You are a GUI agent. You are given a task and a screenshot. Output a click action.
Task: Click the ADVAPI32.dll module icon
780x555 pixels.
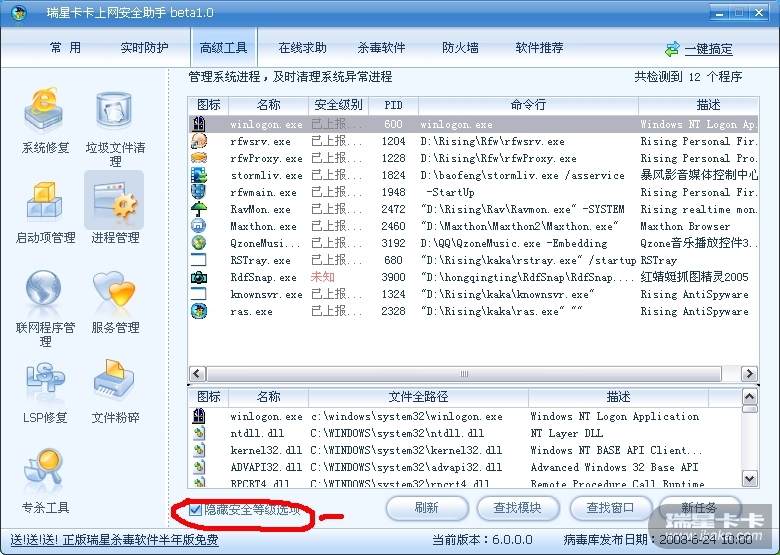coord(199,467)
